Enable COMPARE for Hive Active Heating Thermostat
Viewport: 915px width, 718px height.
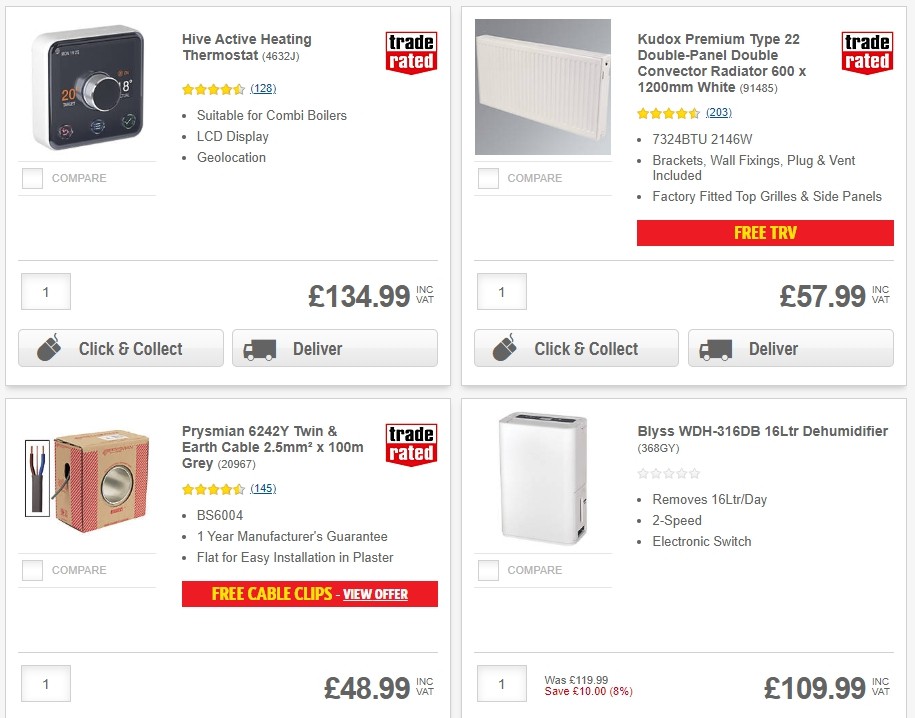(32, 179)
